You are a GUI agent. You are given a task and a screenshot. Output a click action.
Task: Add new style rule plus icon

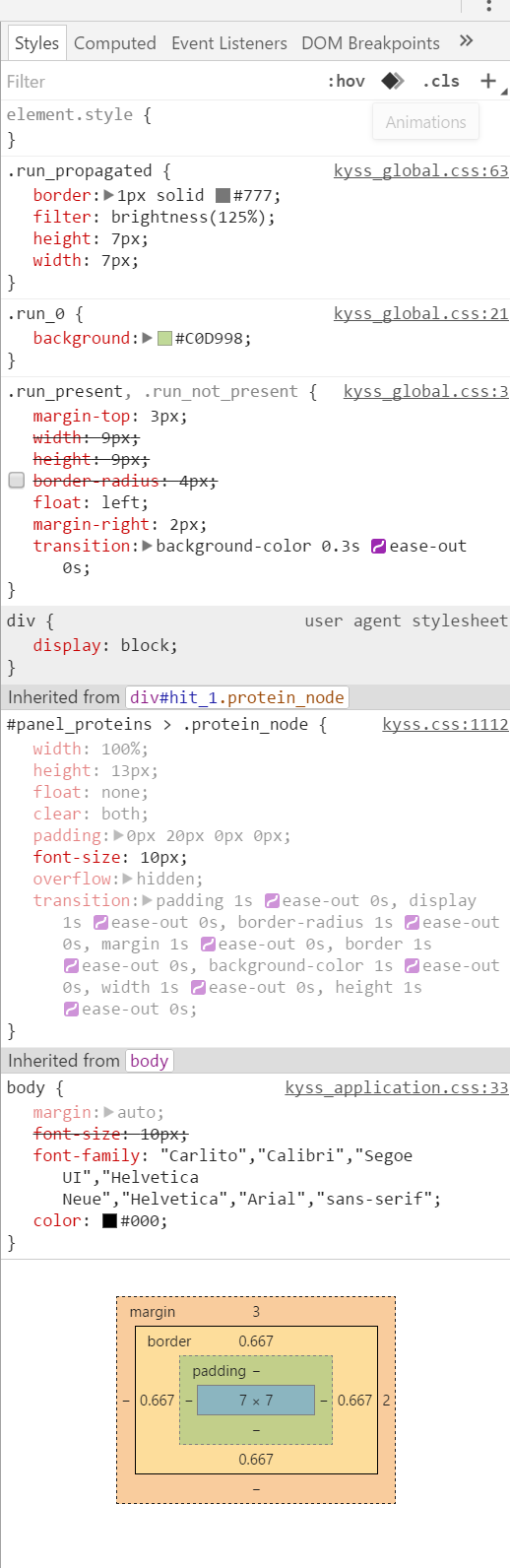pos(488,81)
